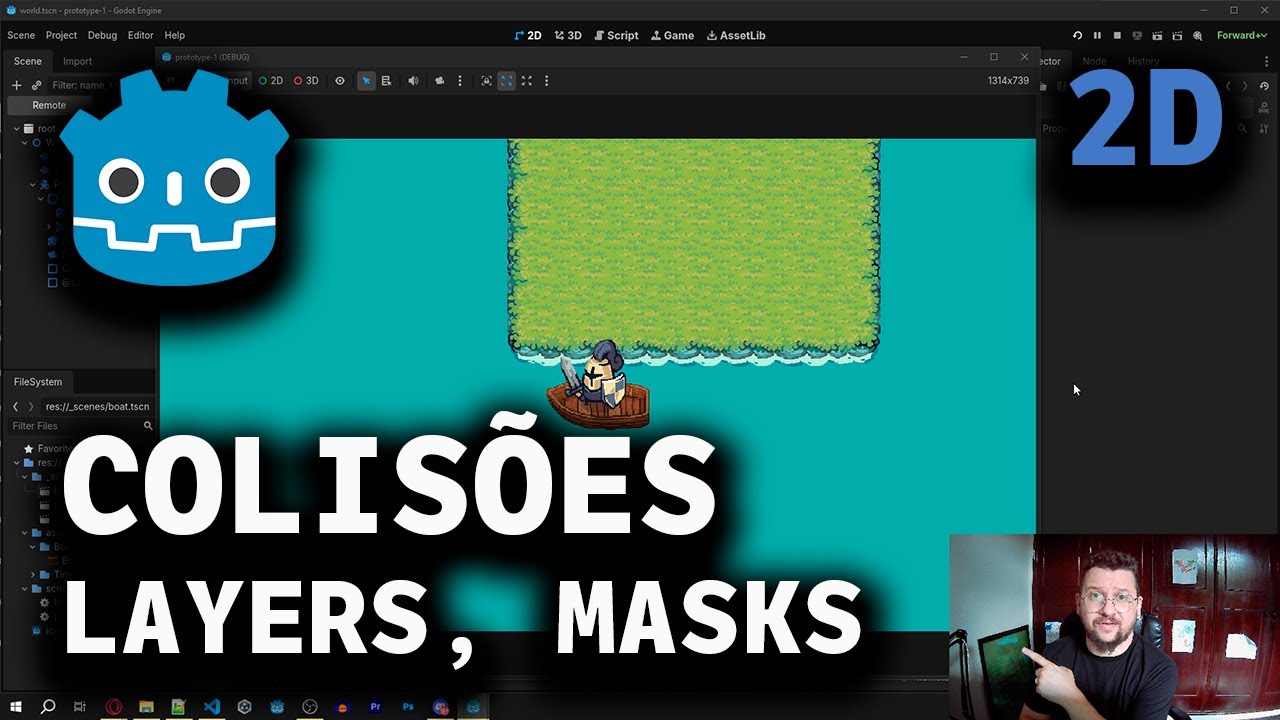The height and width of the screenshot is (720, 1280).
Task: Switch to the Node dock tab
Action: [x=1094, y=61]
